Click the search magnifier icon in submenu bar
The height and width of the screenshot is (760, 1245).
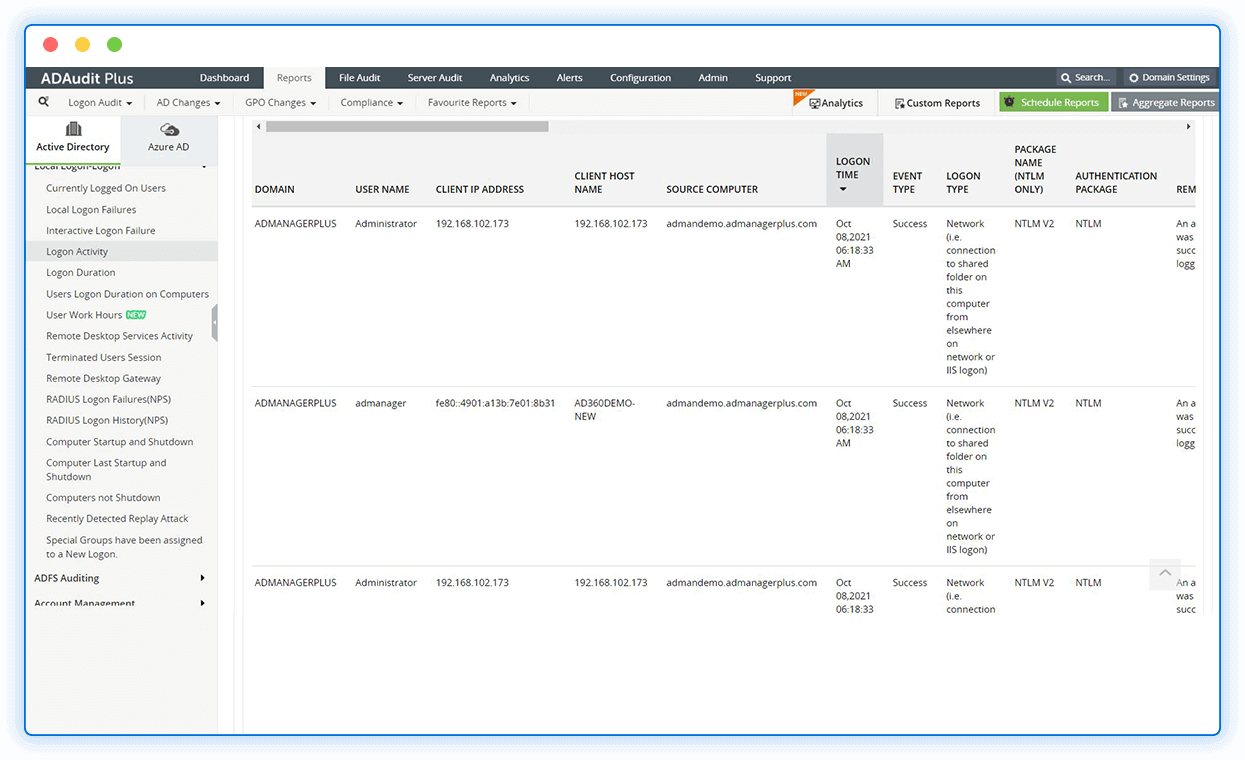(x=44, y=102)
